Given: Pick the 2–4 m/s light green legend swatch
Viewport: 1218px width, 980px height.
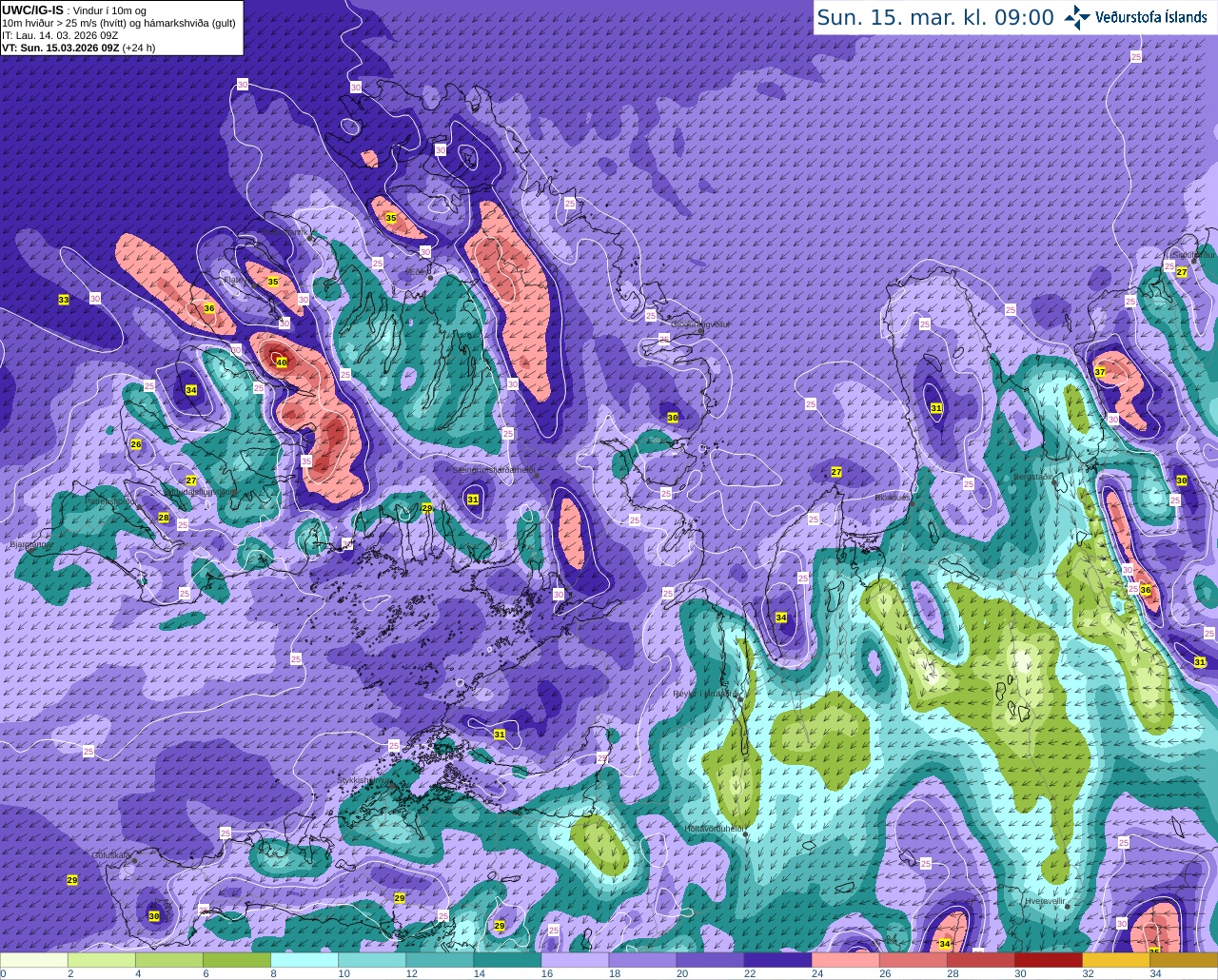Looking at the screenshot, I should pos(102,960).
